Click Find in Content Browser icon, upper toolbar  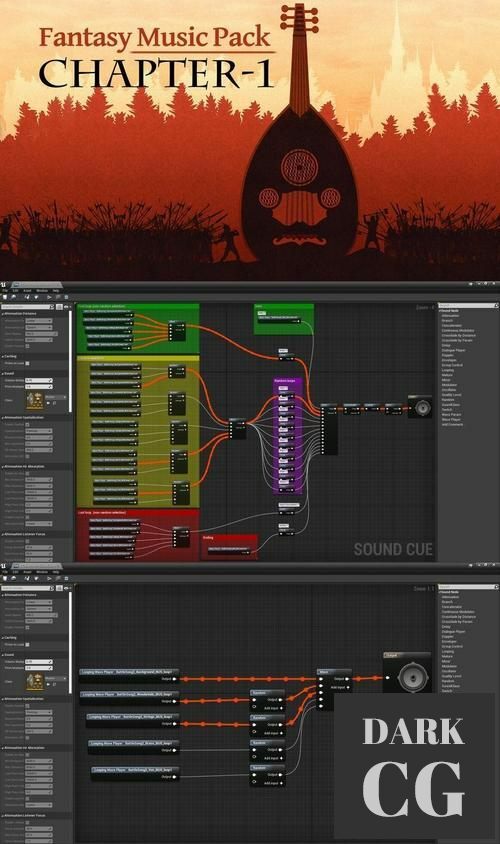[13, 297]
